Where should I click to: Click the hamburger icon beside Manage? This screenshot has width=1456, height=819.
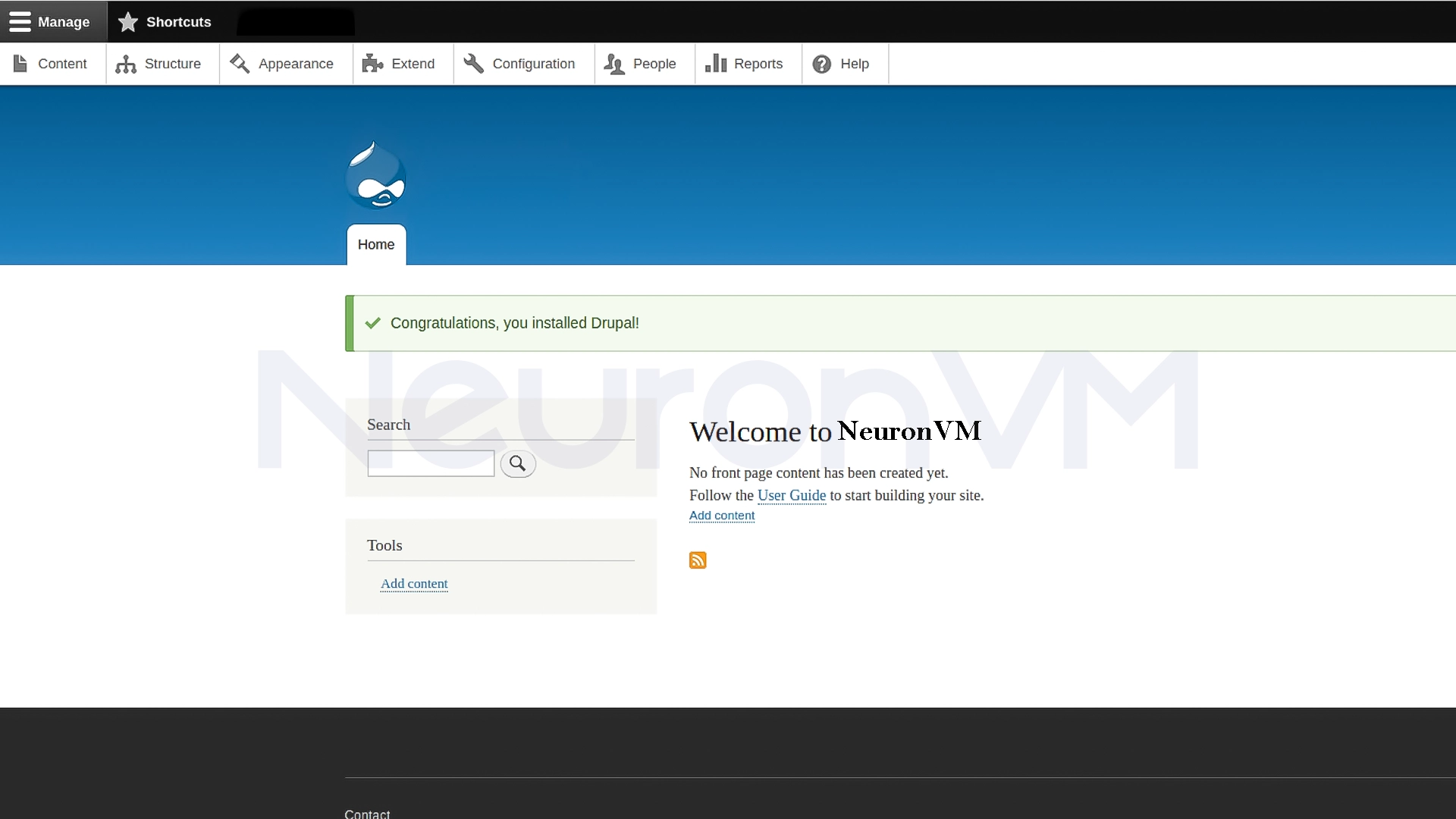tap(20, 21)
